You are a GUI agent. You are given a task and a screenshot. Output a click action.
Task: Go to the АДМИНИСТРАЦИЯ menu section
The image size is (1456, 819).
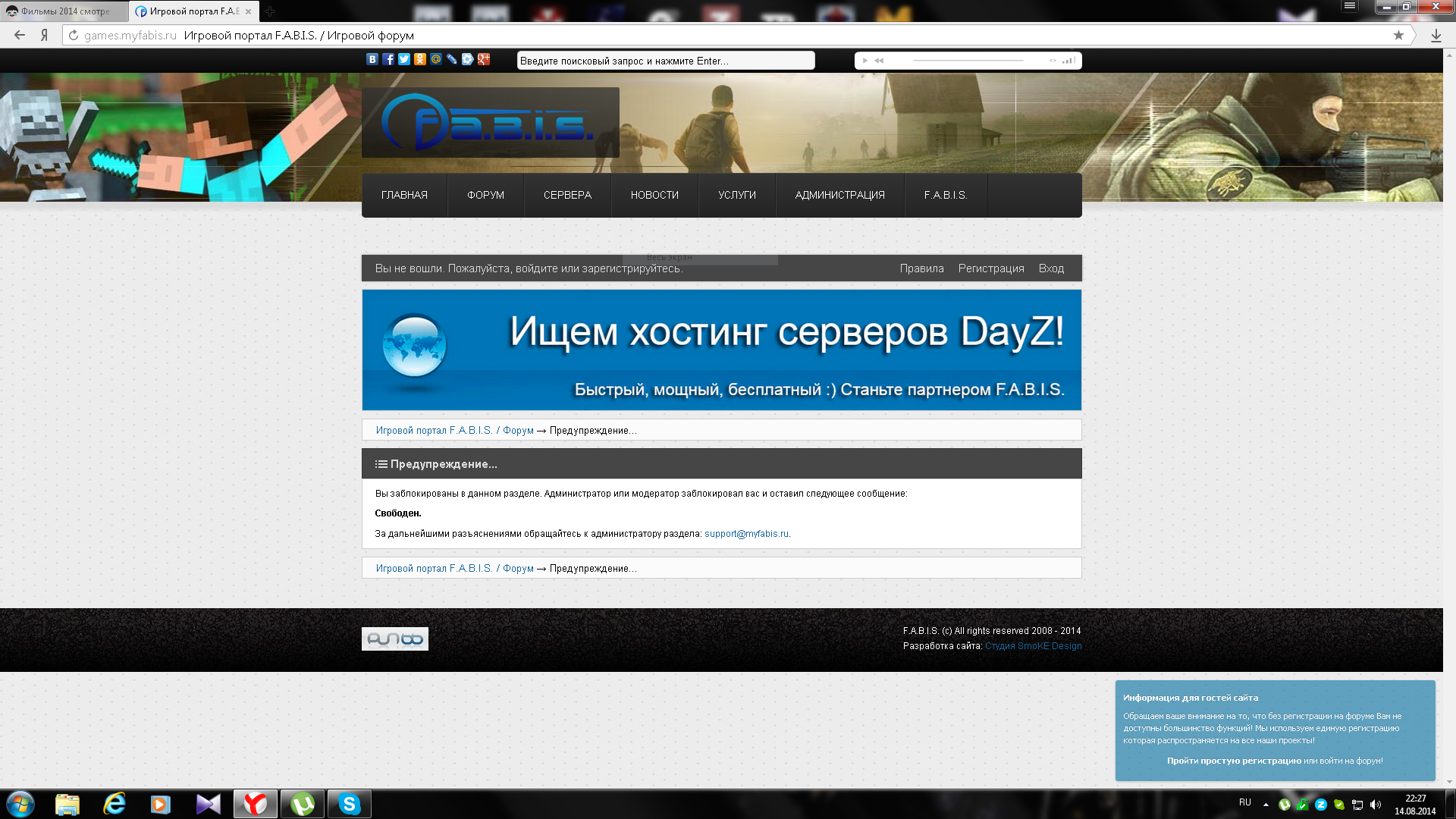pyautogui.click(x=839, y=195)
